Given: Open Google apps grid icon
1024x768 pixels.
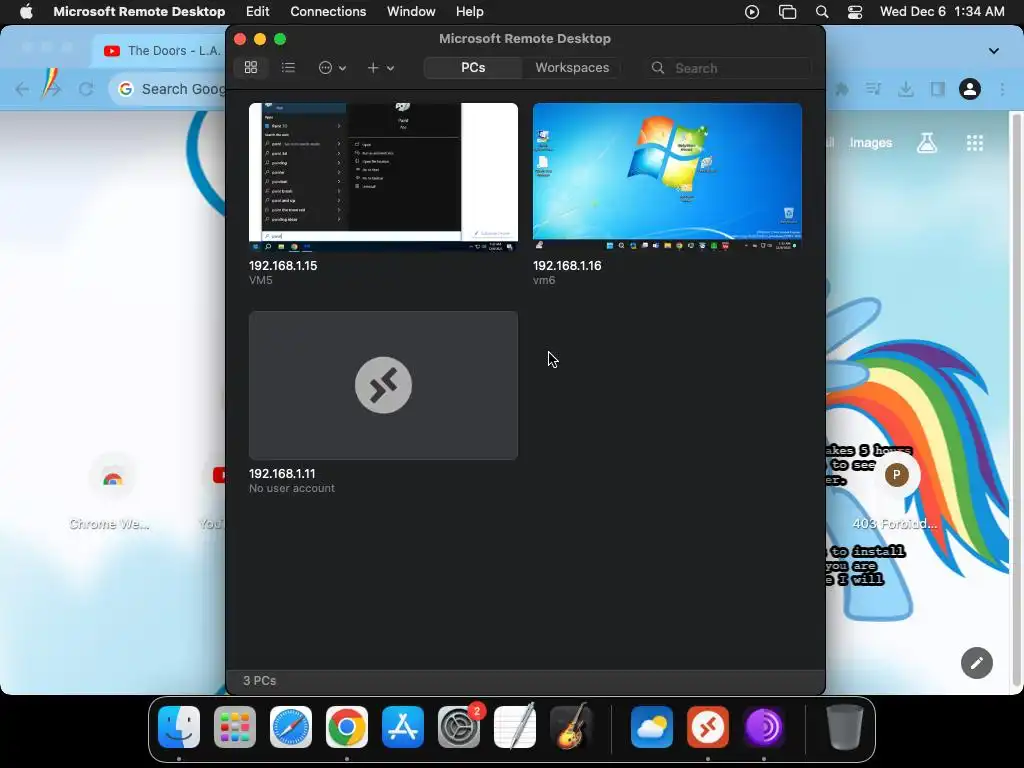Looking at the screenshot, I should 974,143.
